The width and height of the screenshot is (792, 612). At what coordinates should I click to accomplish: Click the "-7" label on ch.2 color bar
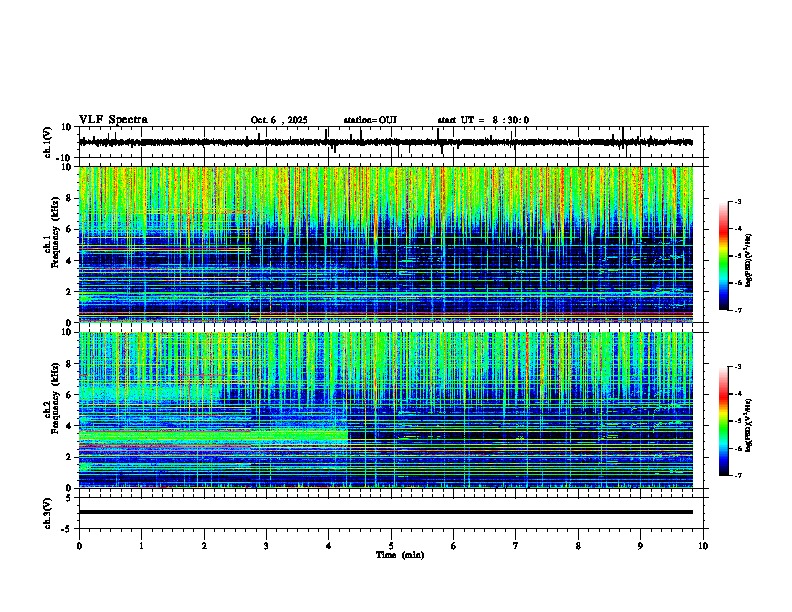tap(737, 475)
